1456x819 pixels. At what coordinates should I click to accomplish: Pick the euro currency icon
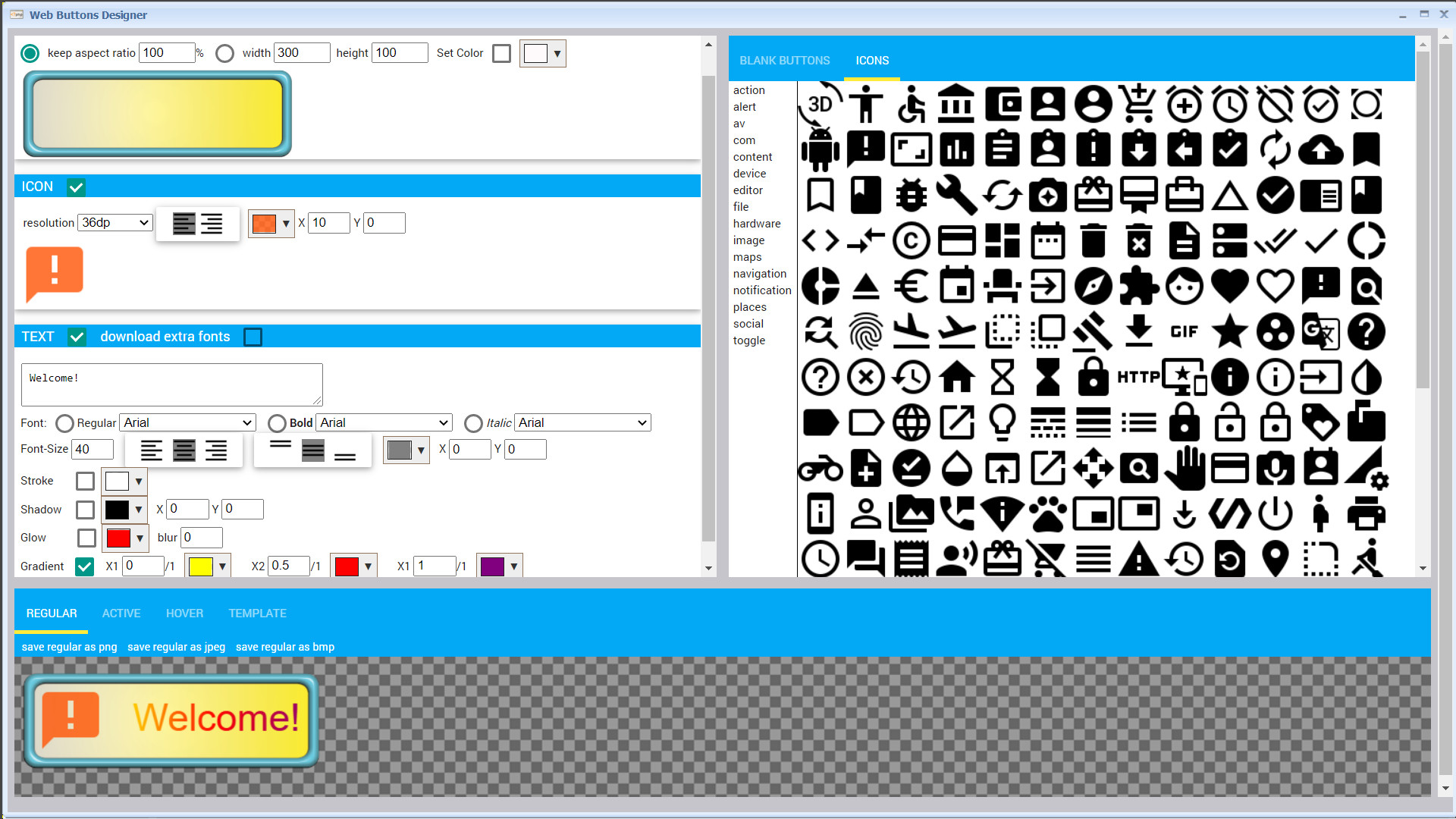[x=912, y=286]
